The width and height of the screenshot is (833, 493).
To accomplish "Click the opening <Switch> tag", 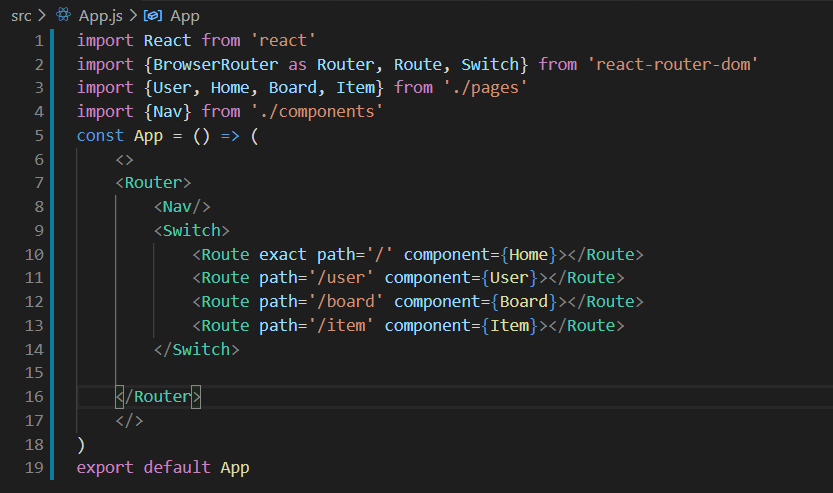I will point(192,231).
